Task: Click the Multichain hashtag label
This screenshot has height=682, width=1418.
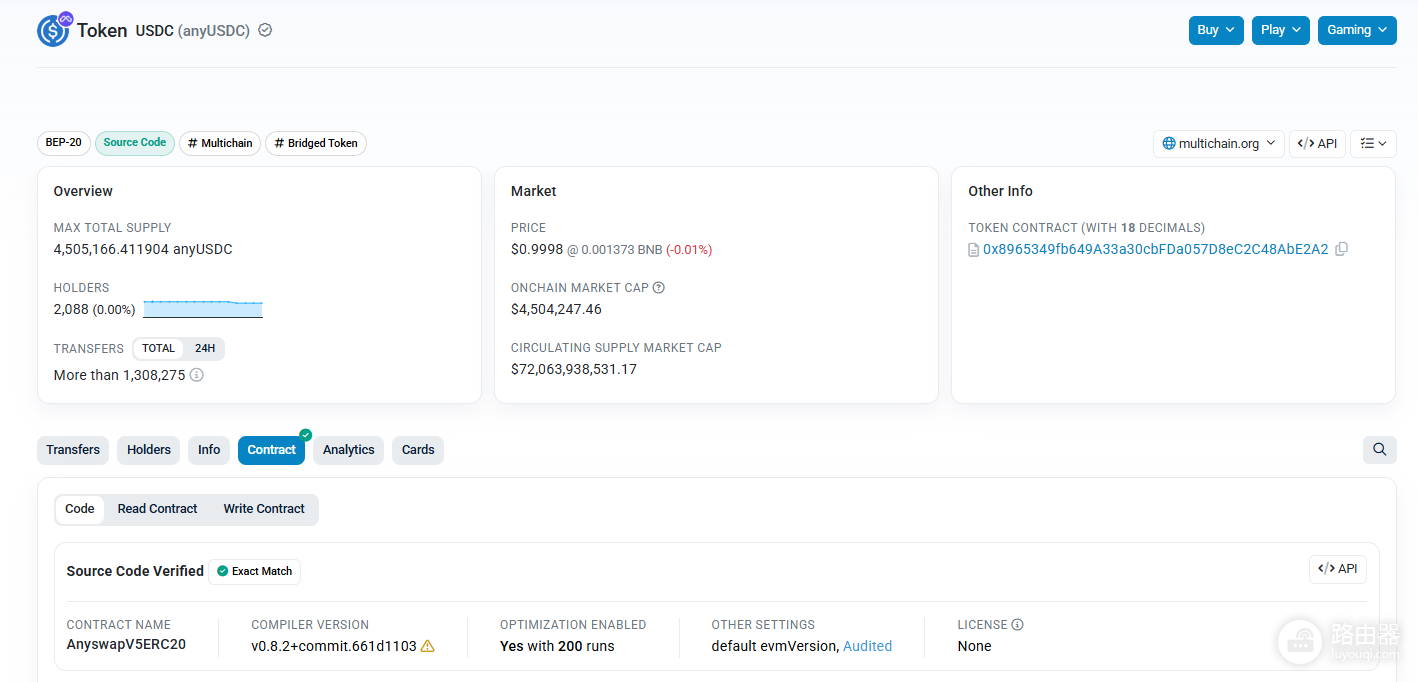Action: (x=220, y=143)
